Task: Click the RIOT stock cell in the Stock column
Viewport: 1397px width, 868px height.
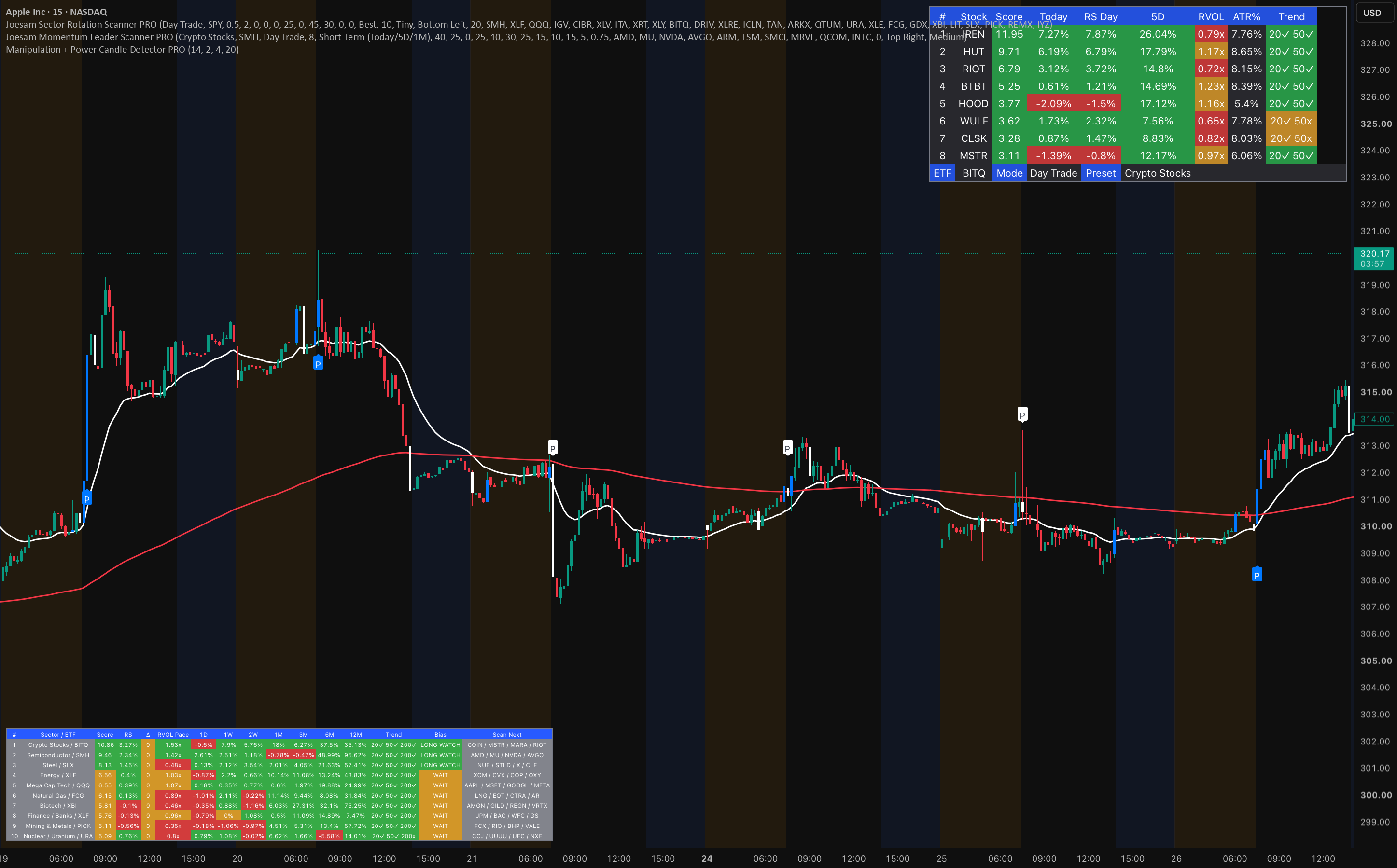Action: click(x=974, y=69)
